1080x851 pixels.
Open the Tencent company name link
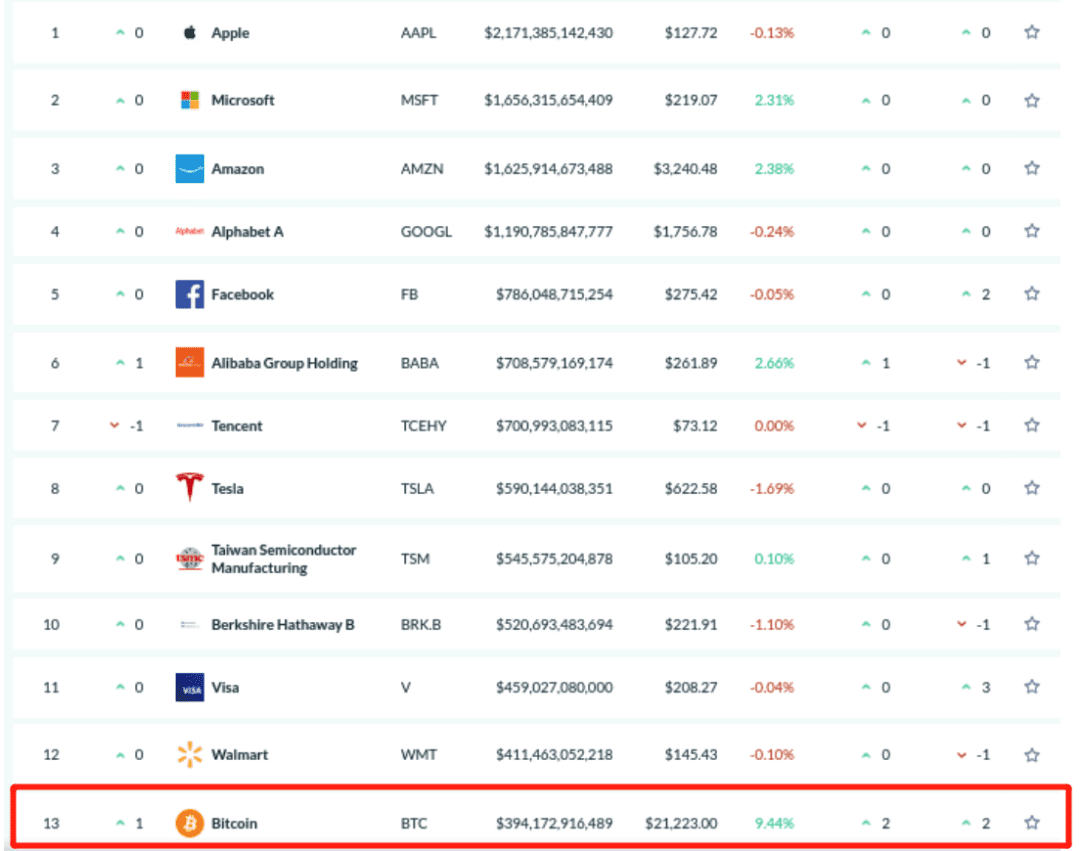[236, 426]
